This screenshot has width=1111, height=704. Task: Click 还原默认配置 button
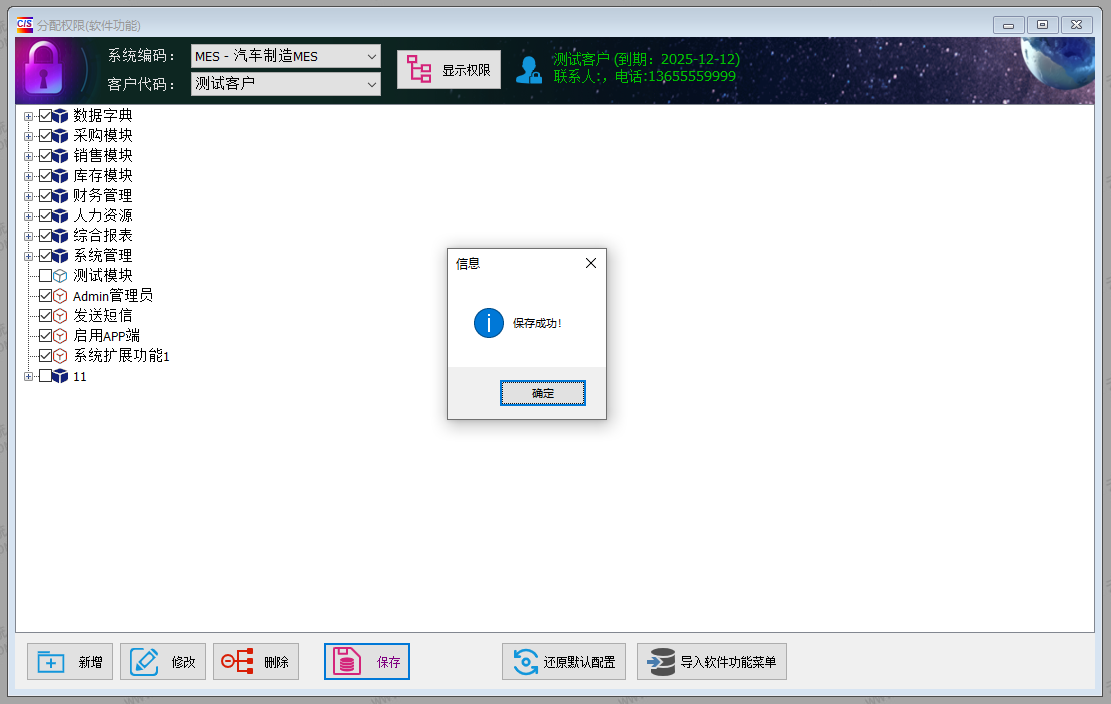pyautogui.click(x=564, y=662)
